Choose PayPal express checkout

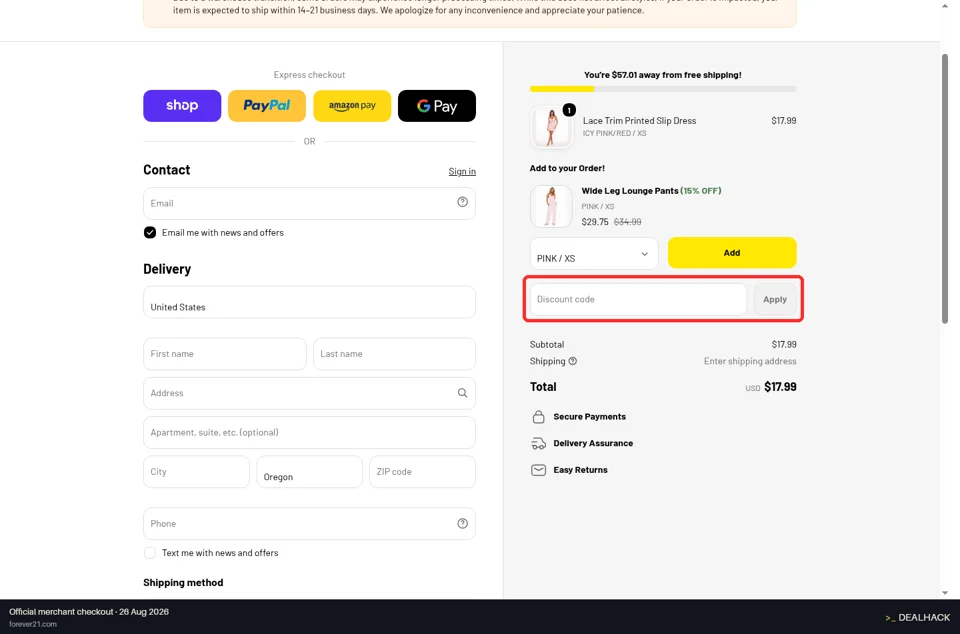pyautogui.click(x=267, y=106)
